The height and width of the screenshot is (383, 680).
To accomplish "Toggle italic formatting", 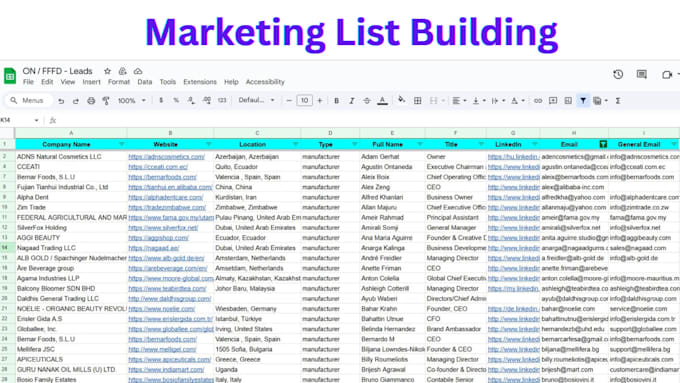I will (351, 101).
